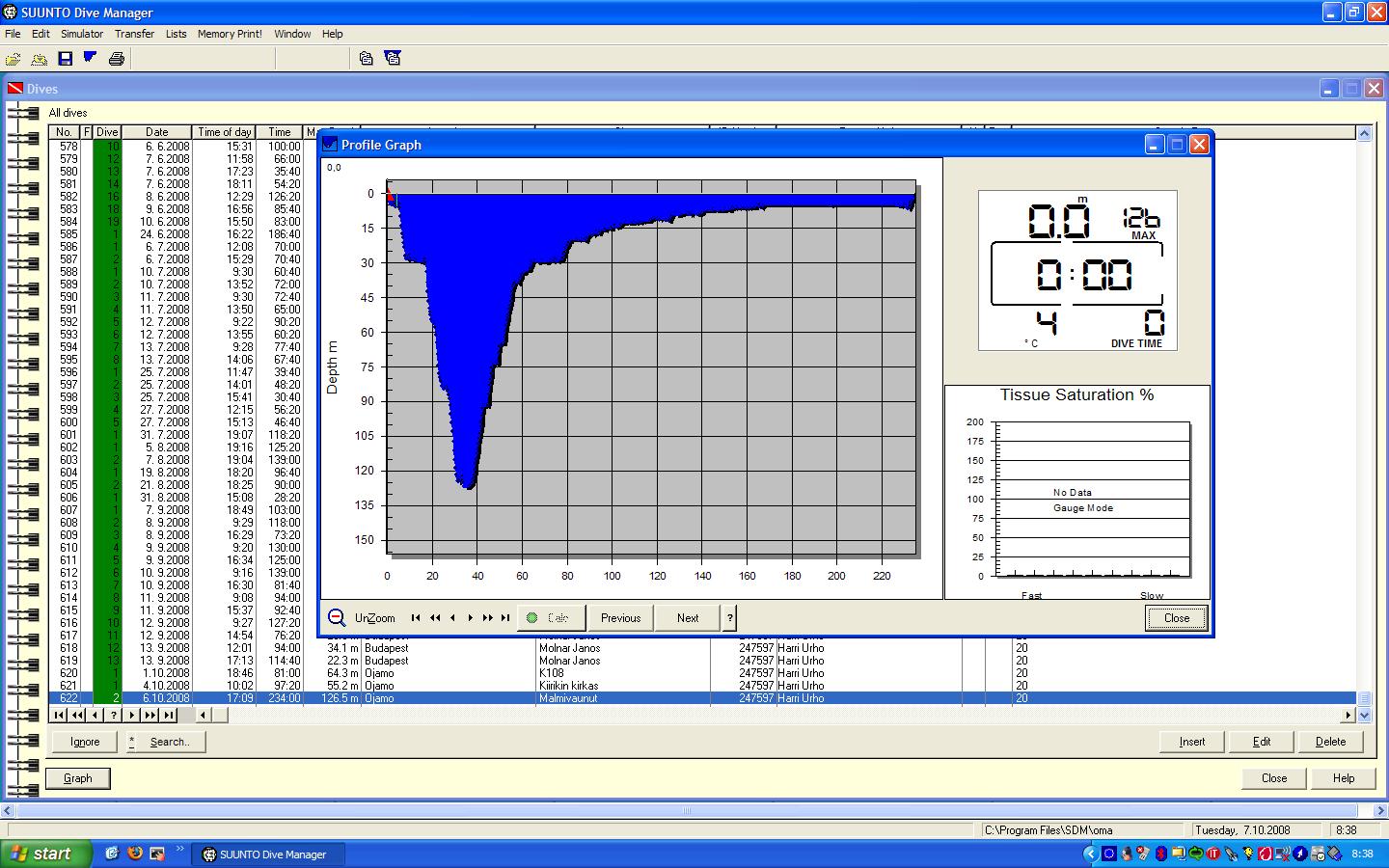This screenshot has width=1389, height=868.
Task: Click the cascaded windows toolbar icon
Action: pyautogui.click(x=366, y=59)
